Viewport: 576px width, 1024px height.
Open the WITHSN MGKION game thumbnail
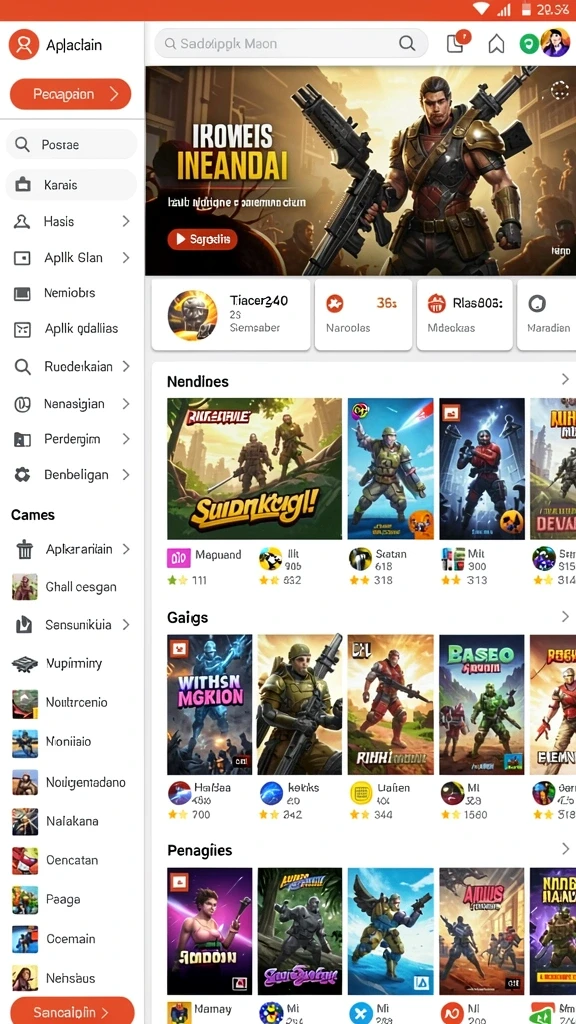[210, 705]
